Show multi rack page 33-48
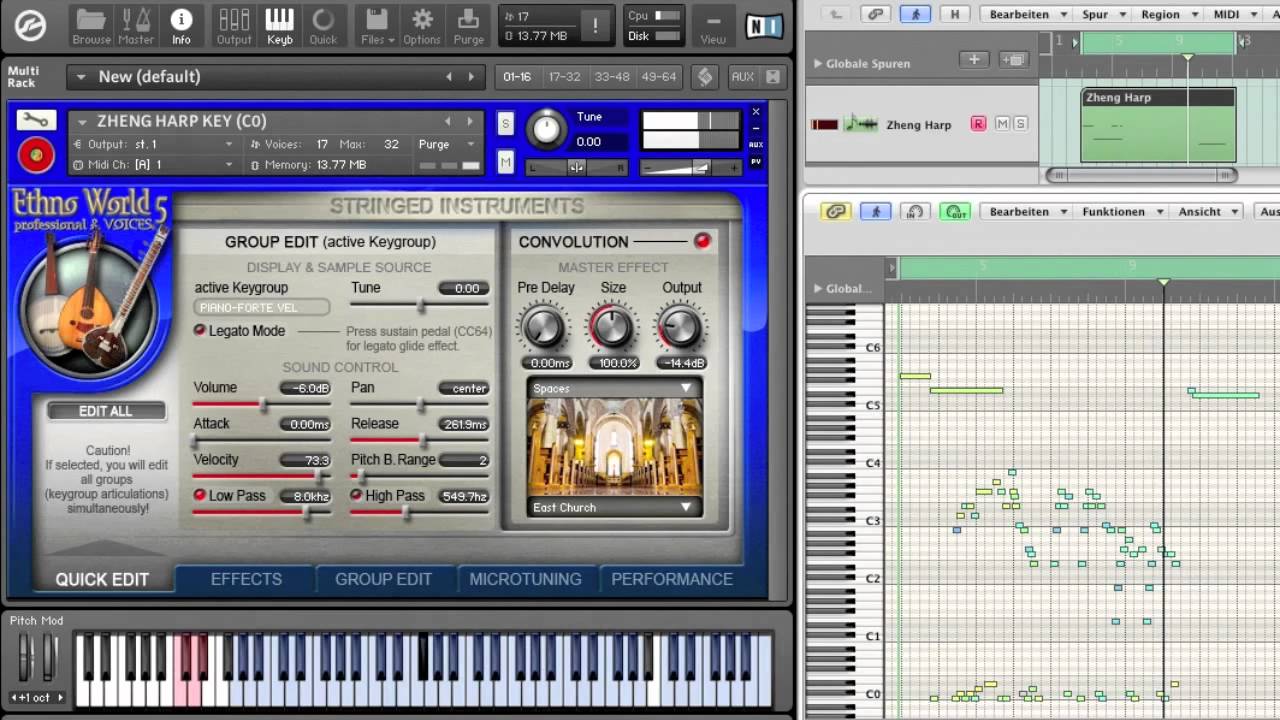The height and width of the screenshot is (720, 1280). pyautogui.click(x=612, y=77)
